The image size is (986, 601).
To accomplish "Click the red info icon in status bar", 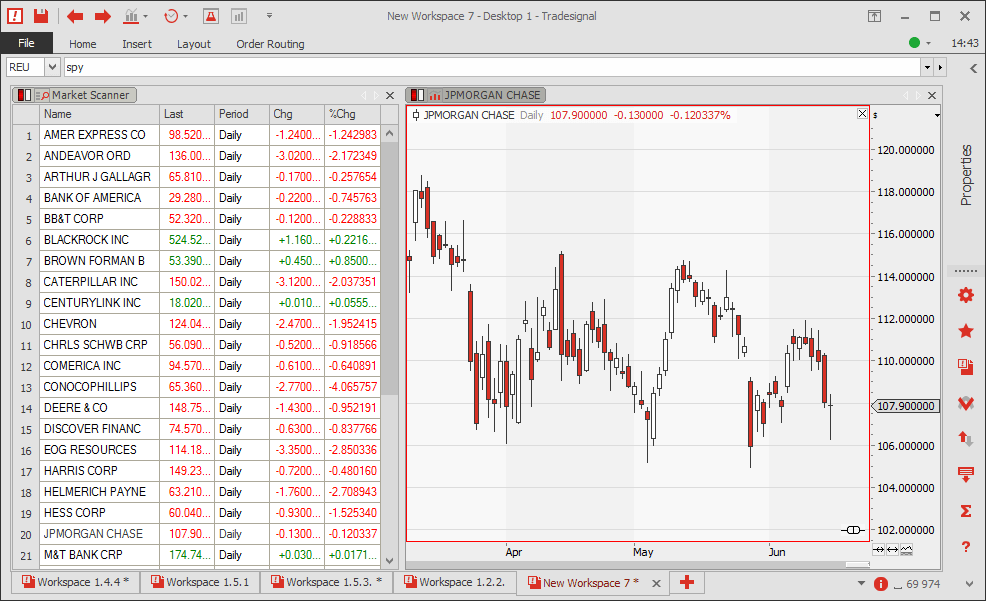I will pos(881,584).
